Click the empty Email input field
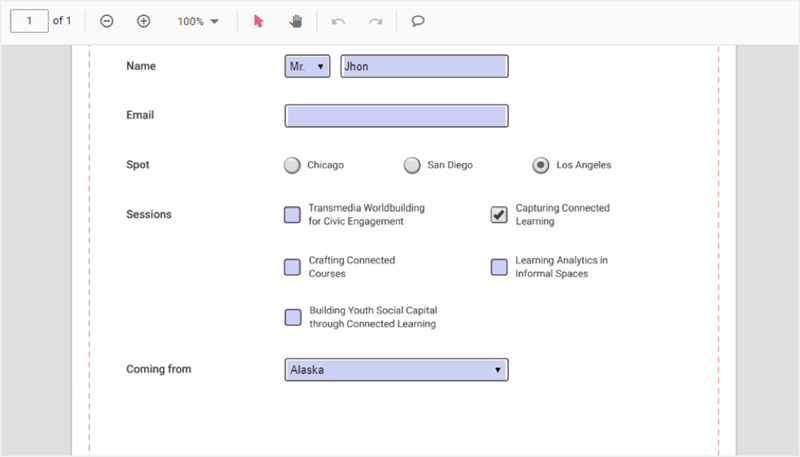Screen dimensions: 800x457 pos(396,116)
